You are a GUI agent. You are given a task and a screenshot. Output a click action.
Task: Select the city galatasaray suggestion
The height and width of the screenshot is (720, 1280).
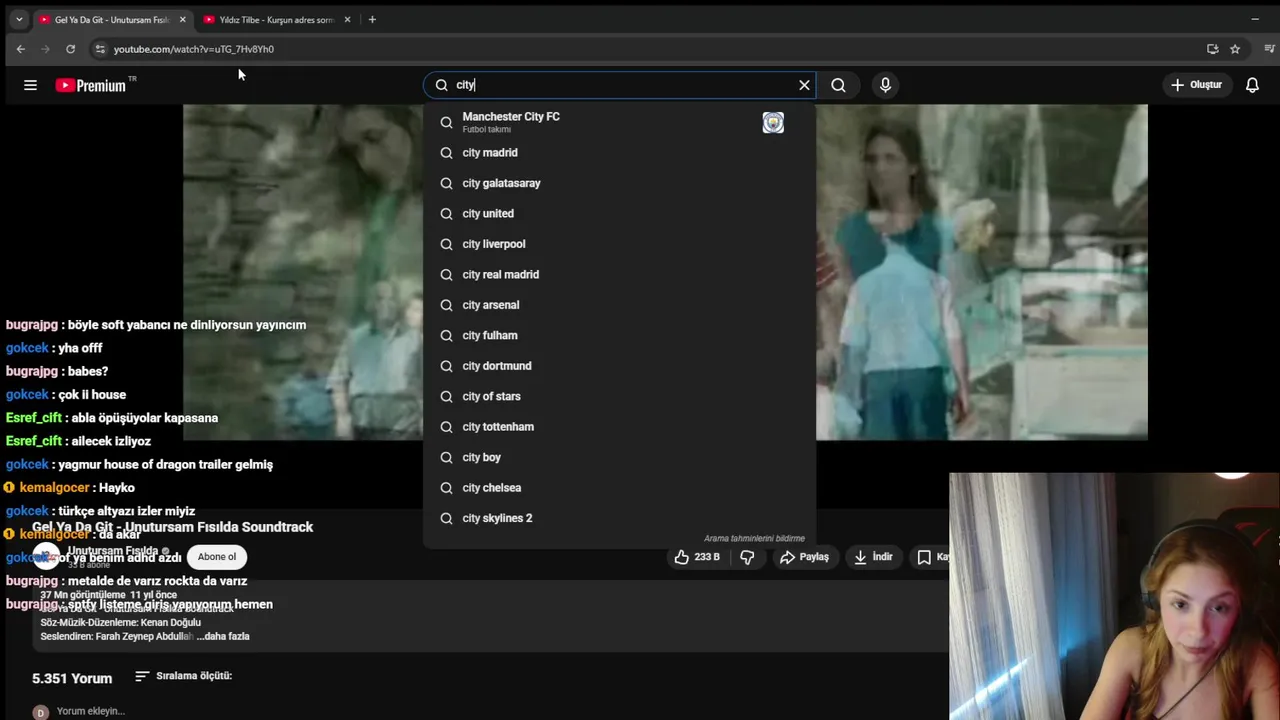pyautogui.click(x=618, y=183)
